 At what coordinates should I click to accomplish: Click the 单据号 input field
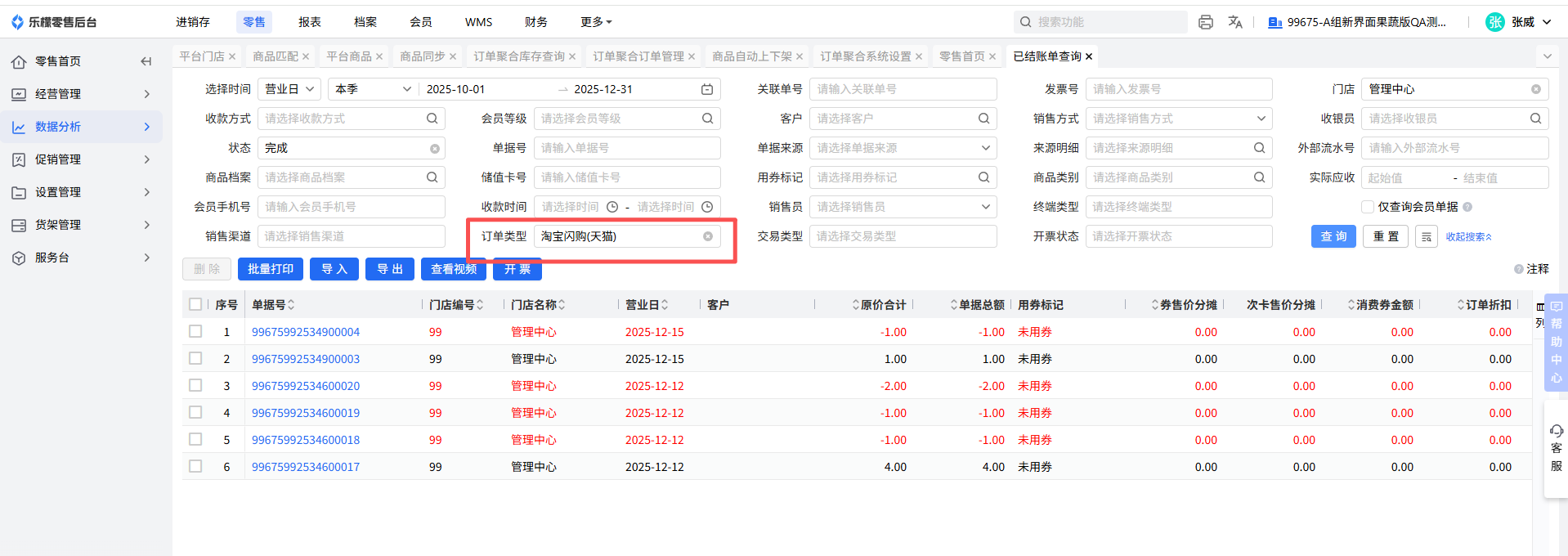[x=627, y=148]
